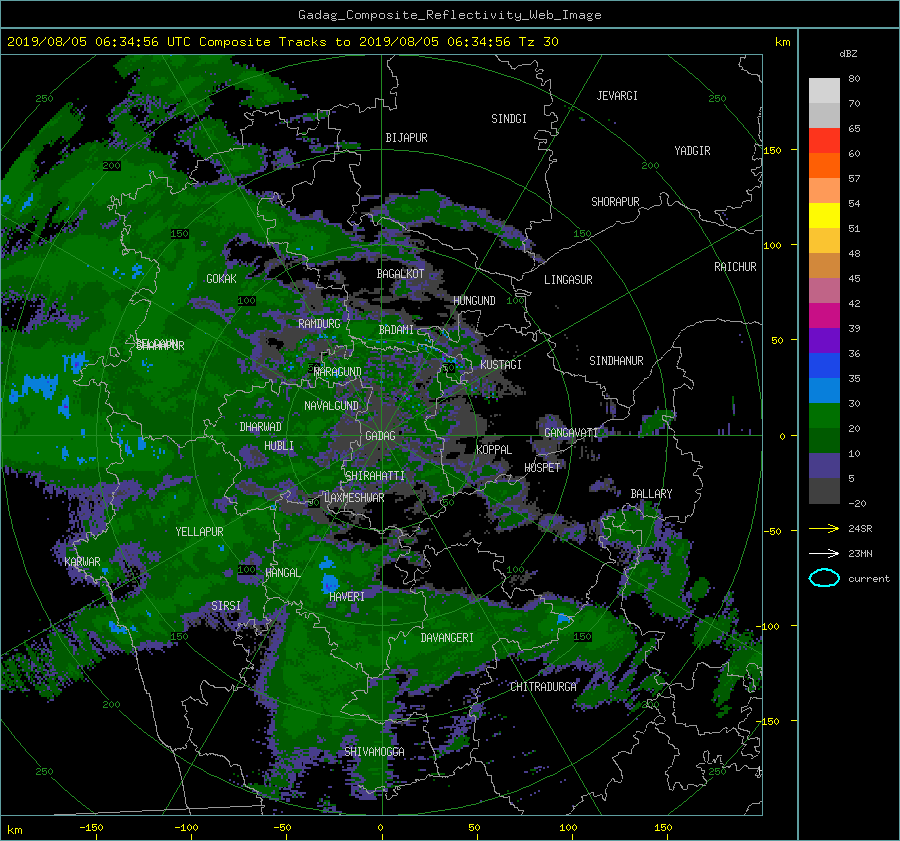Click the HUNGUND city label
The height and width of the screenshot is (841, 900).
click(x=474, y=301)
